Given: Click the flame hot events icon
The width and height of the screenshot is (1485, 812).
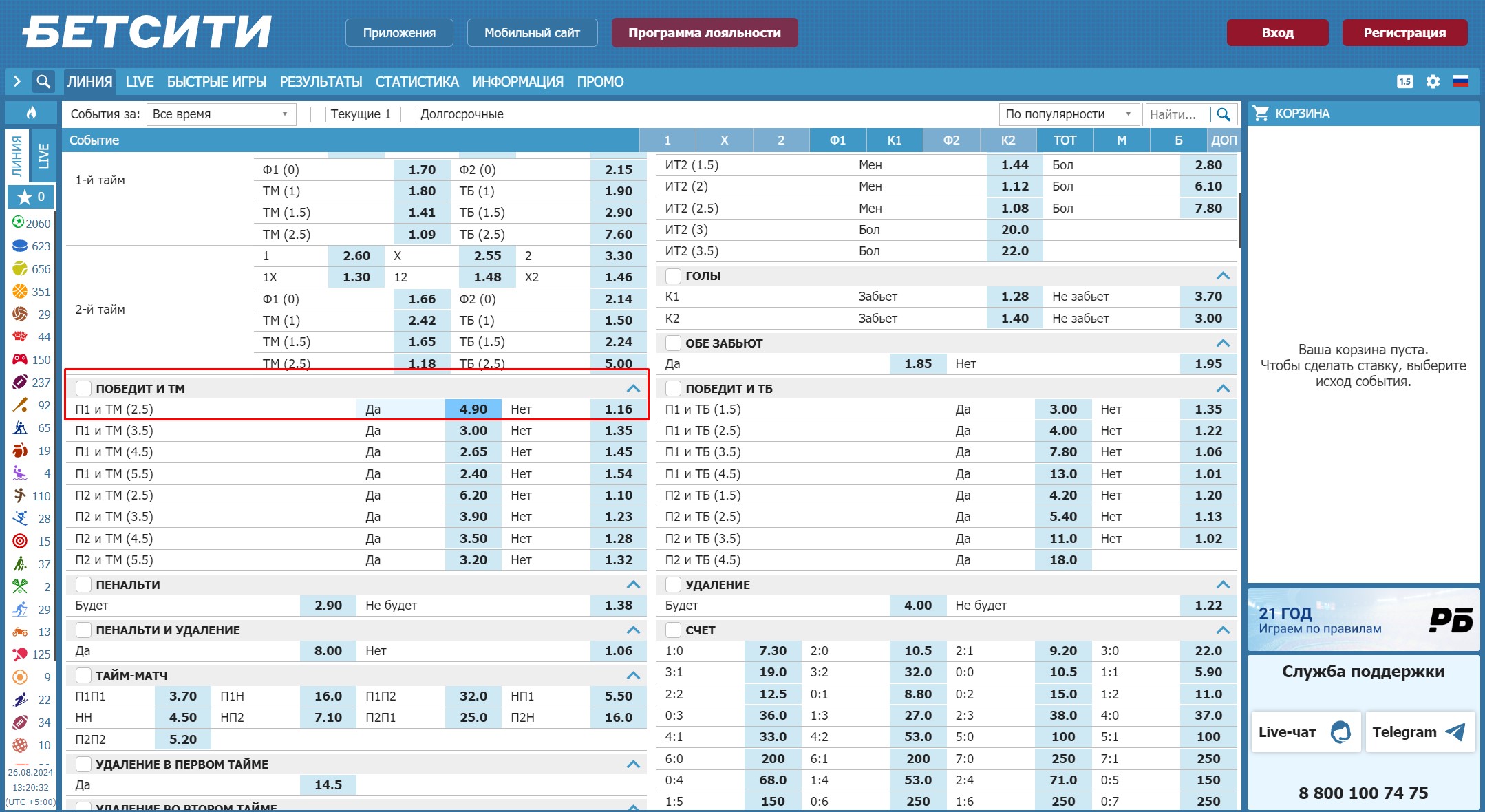Looking at the screenshot, I should tap(31, 113).
